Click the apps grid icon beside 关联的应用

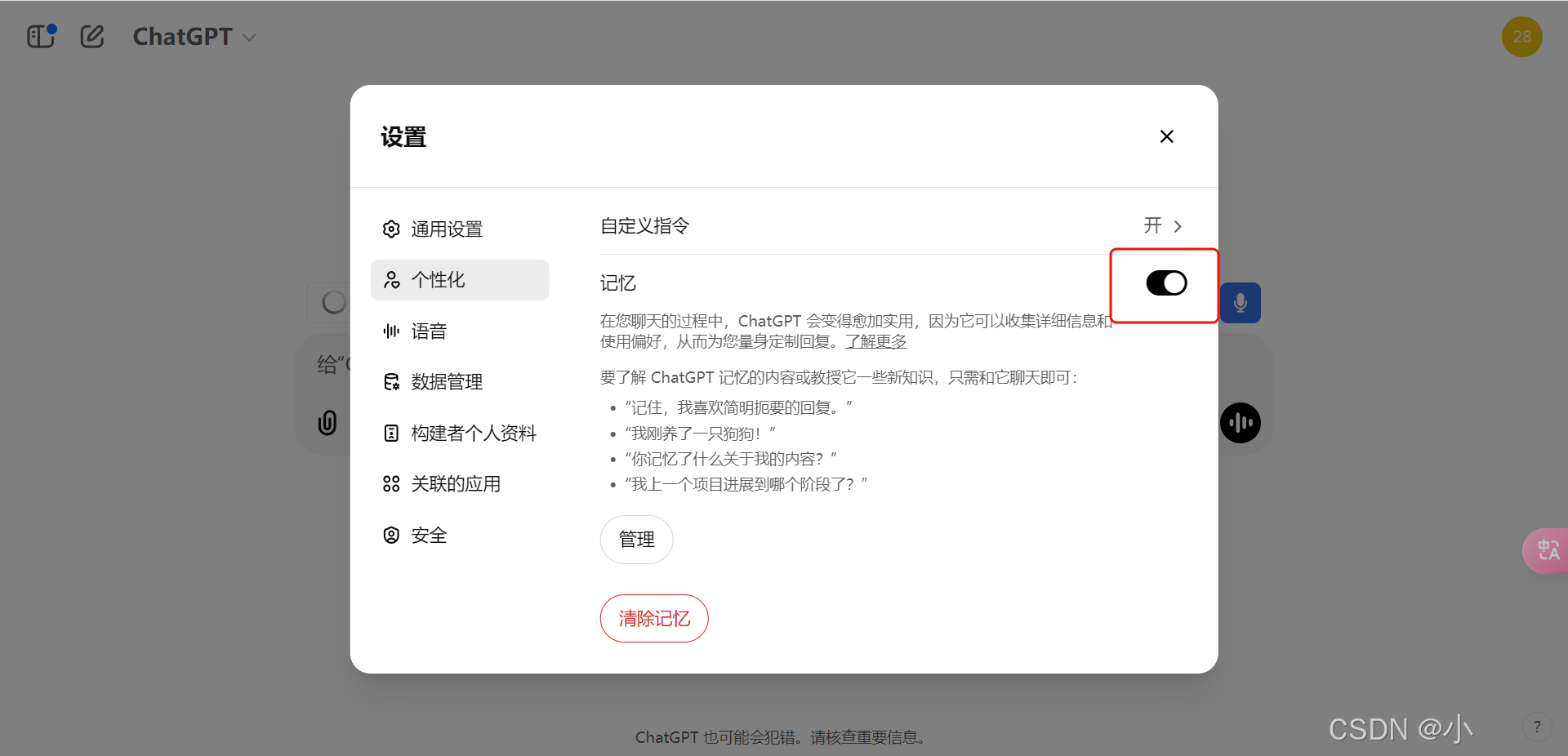click(391, 484)
